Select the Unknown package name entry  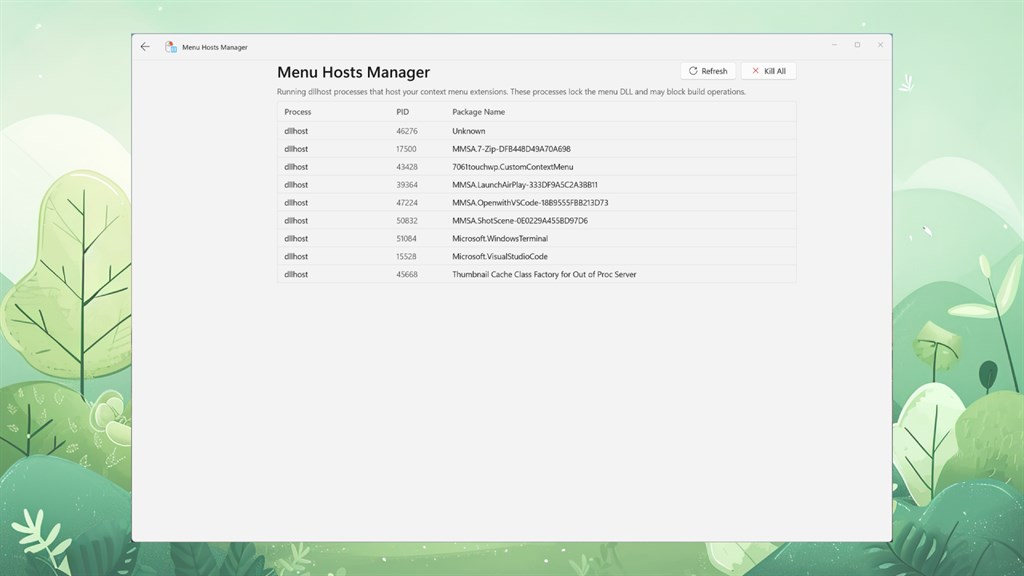468,131
